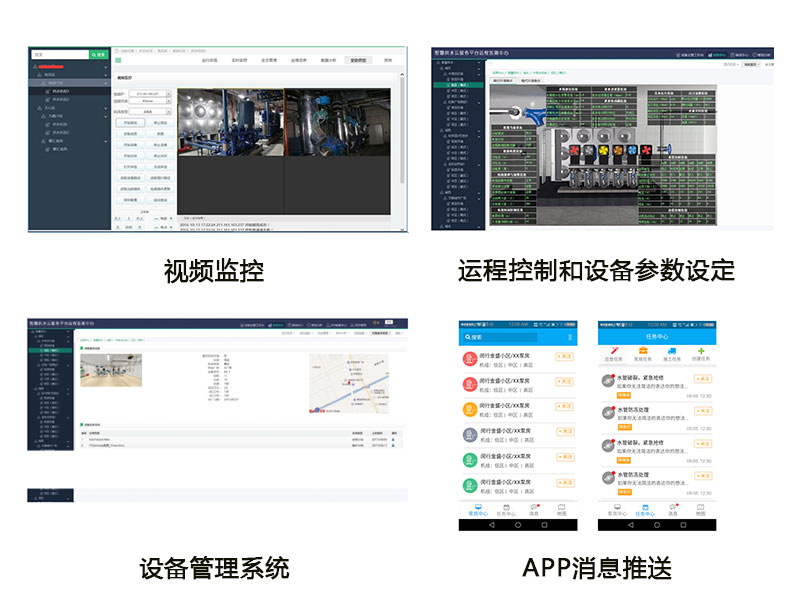
Task: Click the green search button in video monitoring sidebar
Action: click(x=99, y=55)
